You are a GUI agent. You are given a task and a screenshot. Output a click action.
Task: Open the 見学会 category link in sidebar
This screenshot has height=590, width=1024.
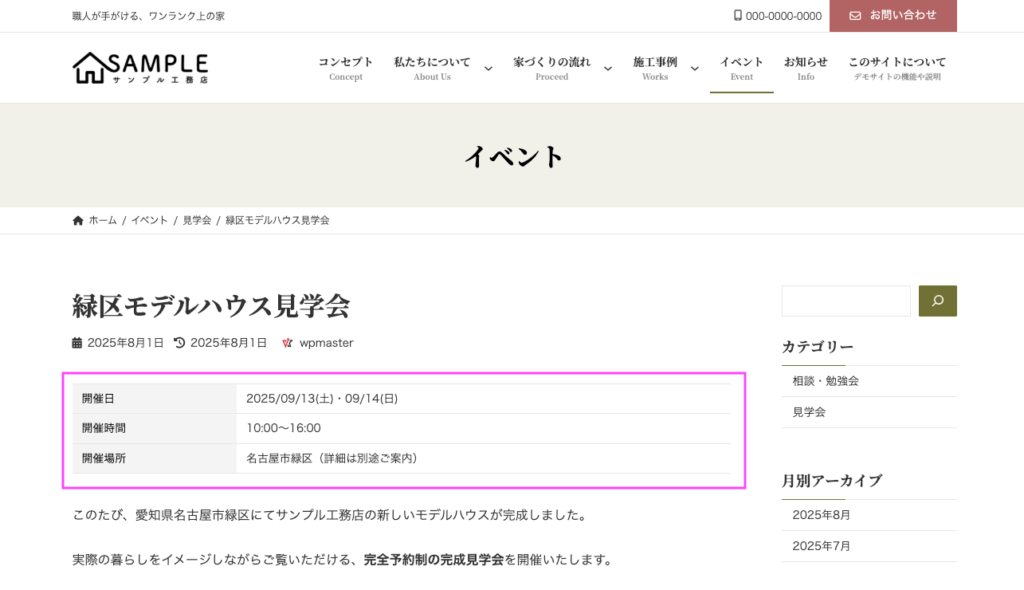tap(809, 412)
